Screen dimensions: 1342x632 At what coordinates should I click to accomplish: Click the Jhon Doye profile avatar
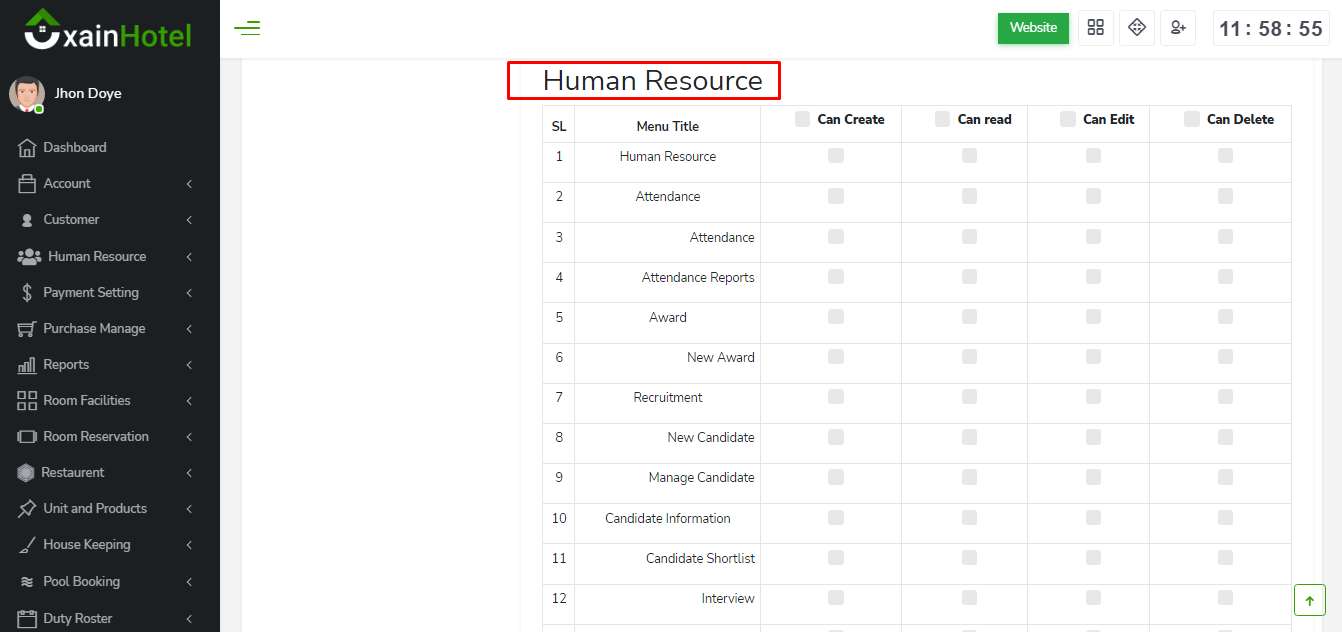(x=27, y=94)
